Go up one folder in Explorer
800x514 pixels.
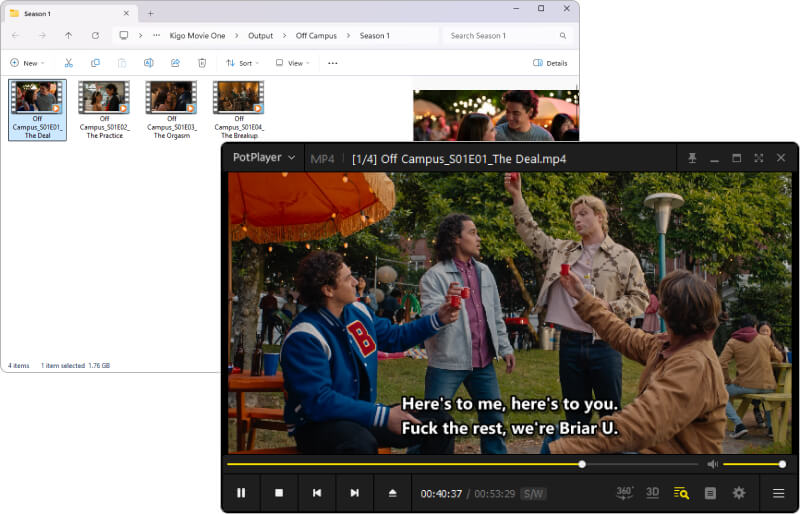click(x=68, y=36)
